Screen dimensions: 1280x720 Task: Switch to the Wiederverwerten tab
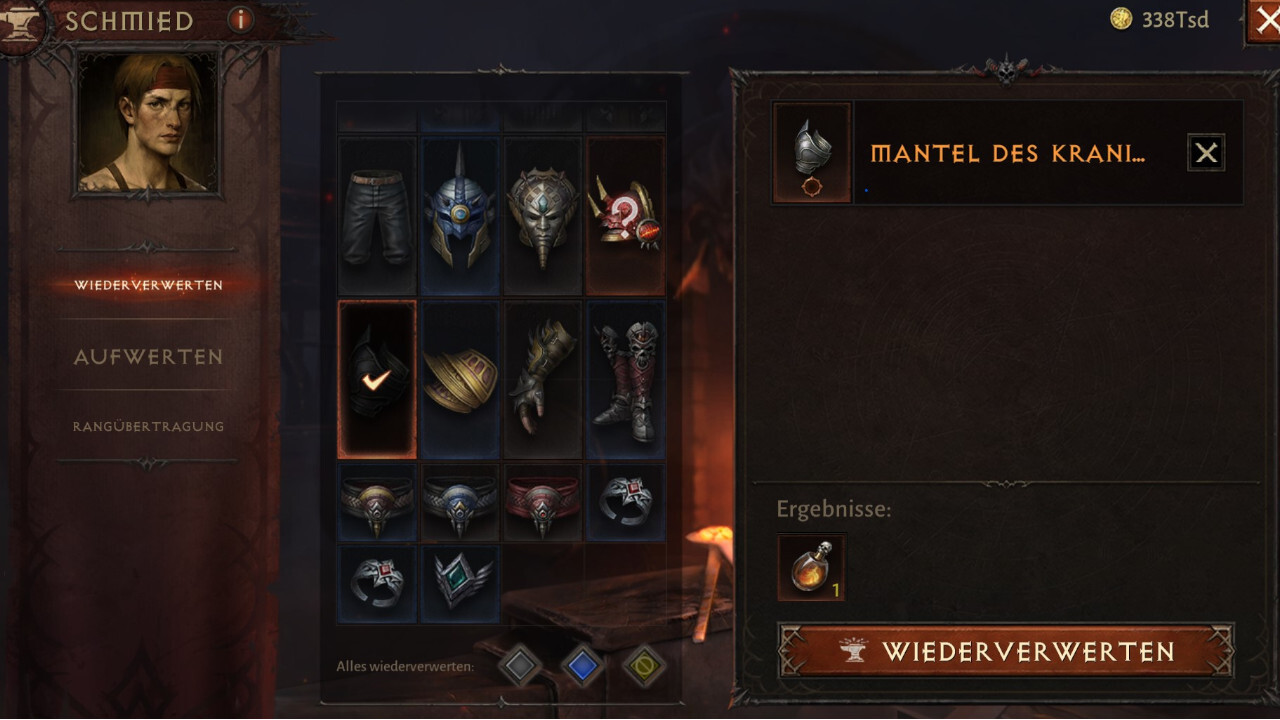pos(148,285)
